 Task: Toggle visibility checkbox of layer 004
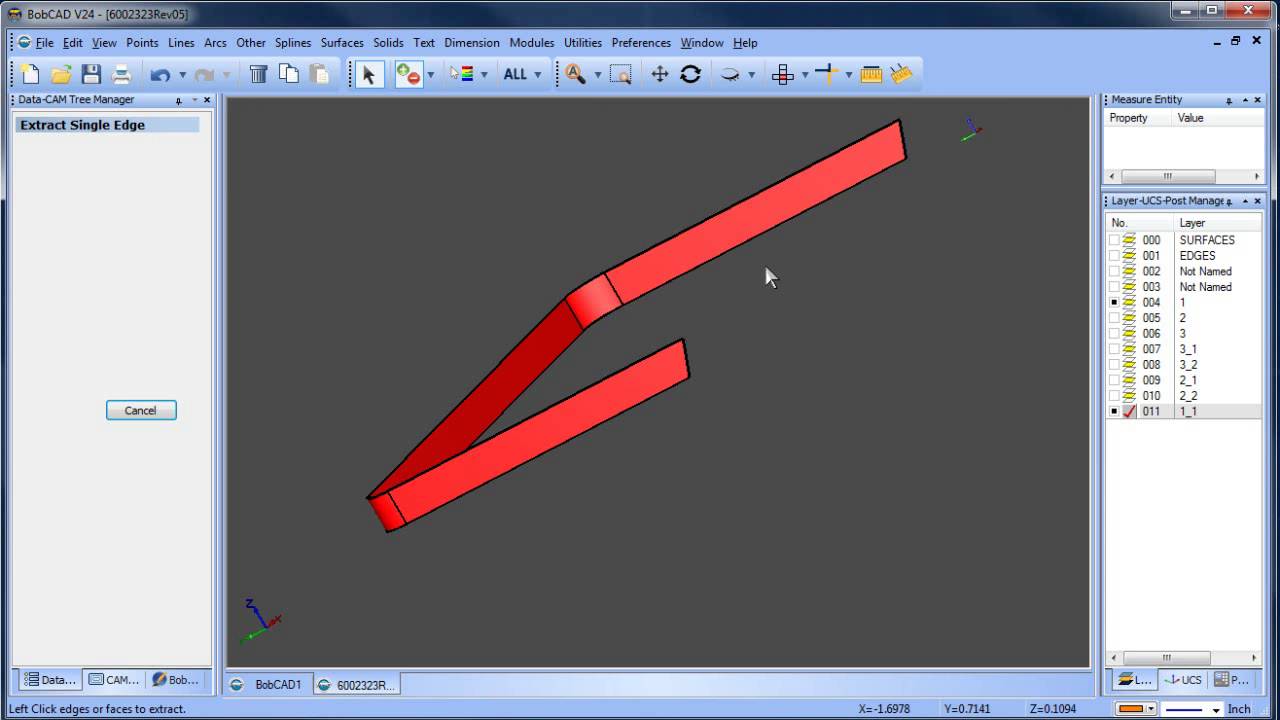coord(1114,302)
